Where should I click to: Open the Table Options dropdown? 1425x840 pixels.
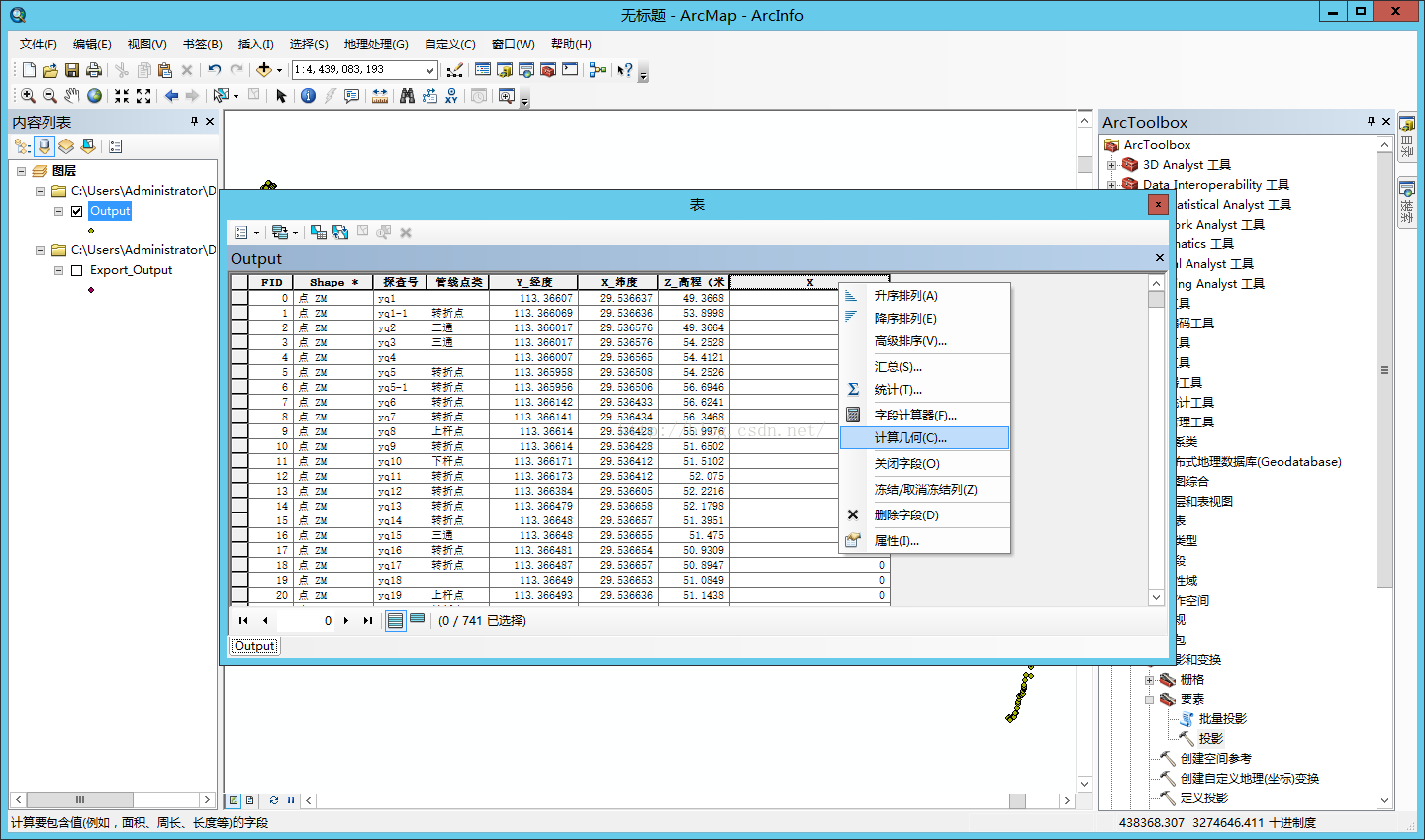(x=246, y=233)
